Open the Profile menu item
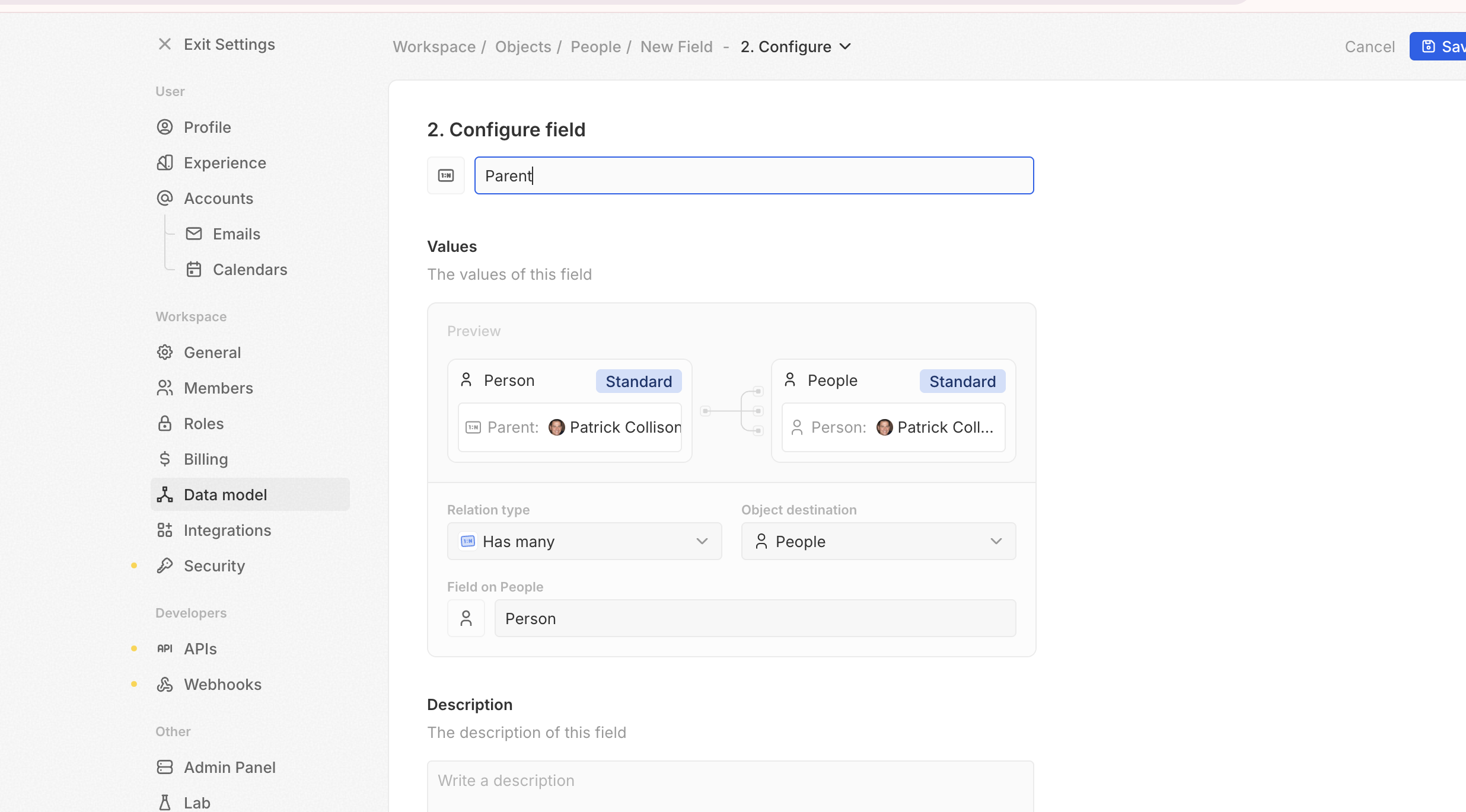1466x812 pixels. [250, 127]
